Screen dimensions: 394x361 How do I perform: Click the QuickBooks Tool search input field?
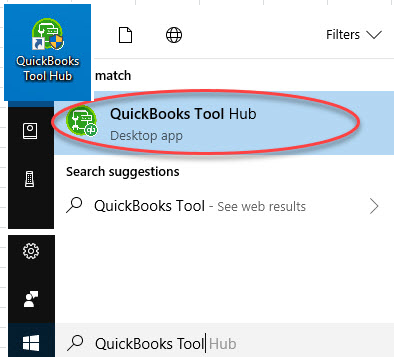pos(225,343)
